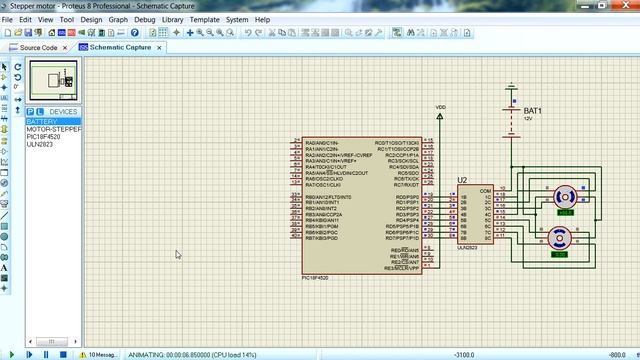The width and height of the screenshot is (640, 360).
Task: Click the P pick devices button
Action: (x=30, y=112)
